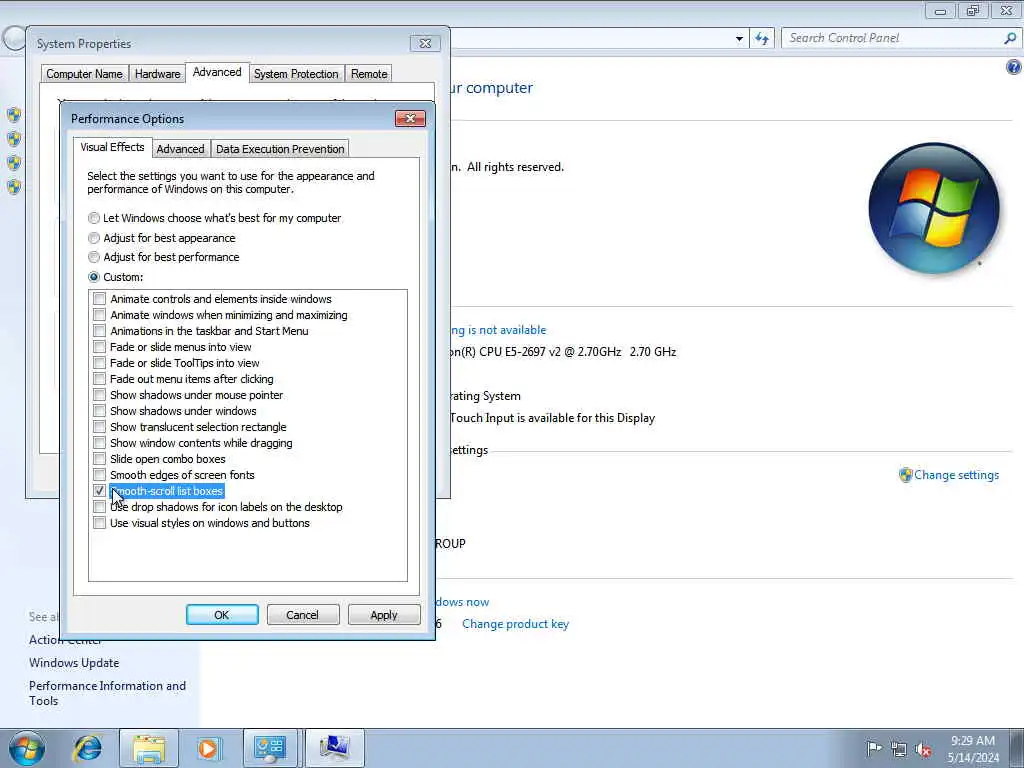Viewport: 1024px width, 768px height.
Task: Open the Windows Start orb
Action: (27, 748)
